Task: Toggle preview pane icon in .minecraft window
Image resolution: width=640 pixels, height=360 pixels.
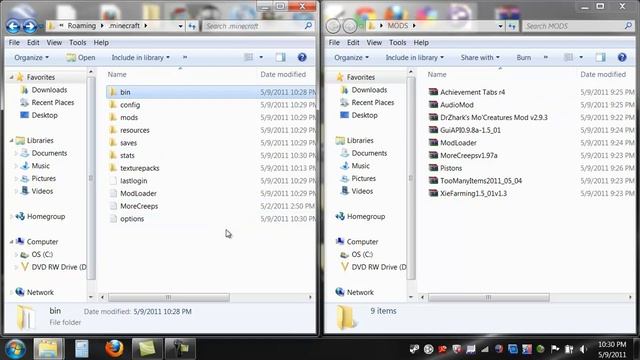Action: pos(280,58)
